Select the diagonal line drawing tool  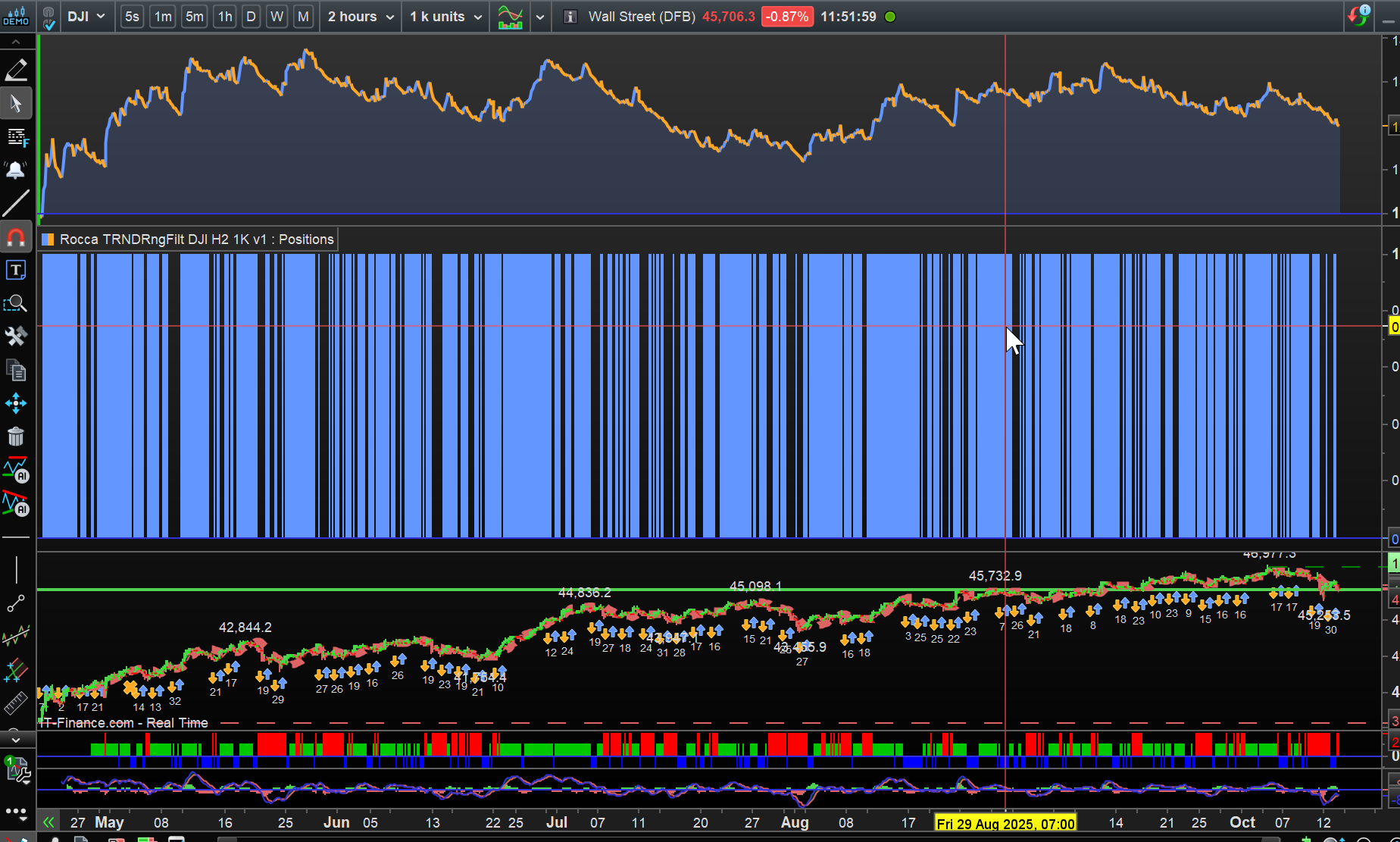click(16, 203)
